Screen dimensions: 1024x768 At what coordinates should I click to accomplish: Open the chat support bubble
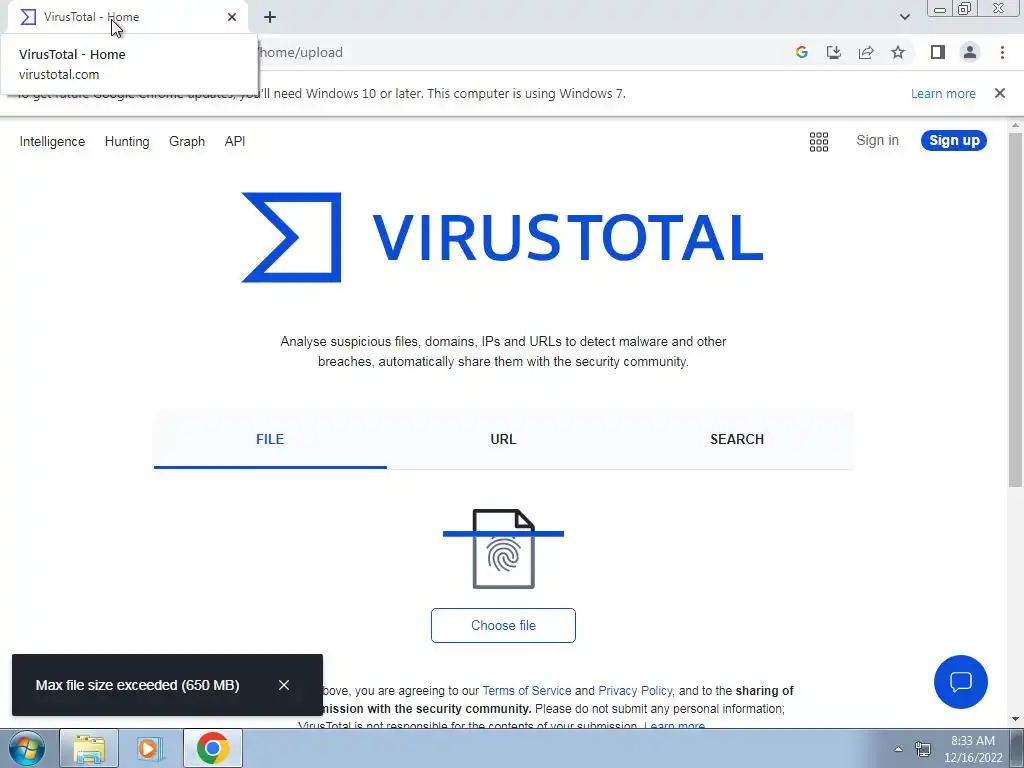(961, 682)
